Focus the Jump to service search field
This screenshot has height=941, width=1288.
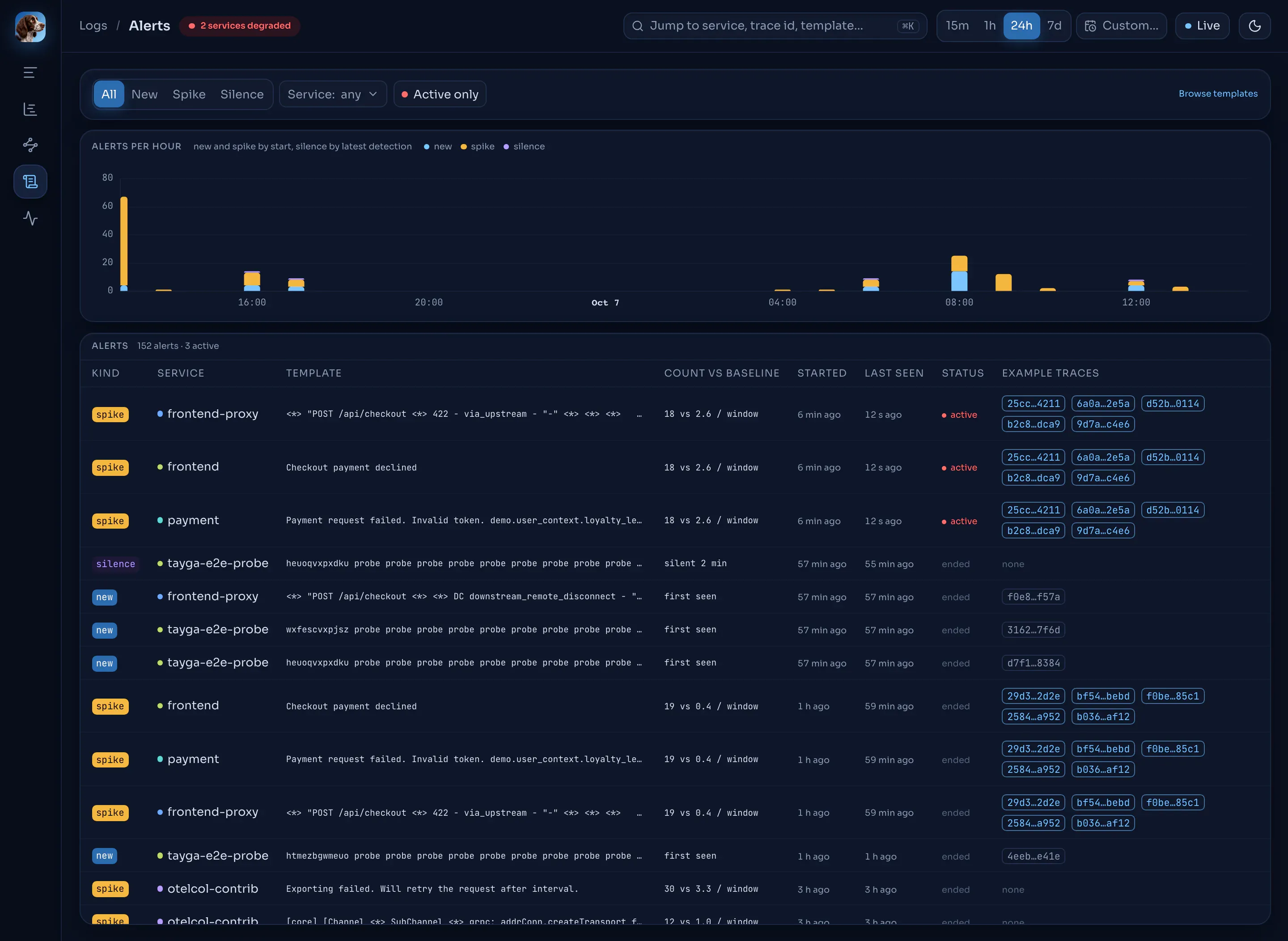coord(775,25)
